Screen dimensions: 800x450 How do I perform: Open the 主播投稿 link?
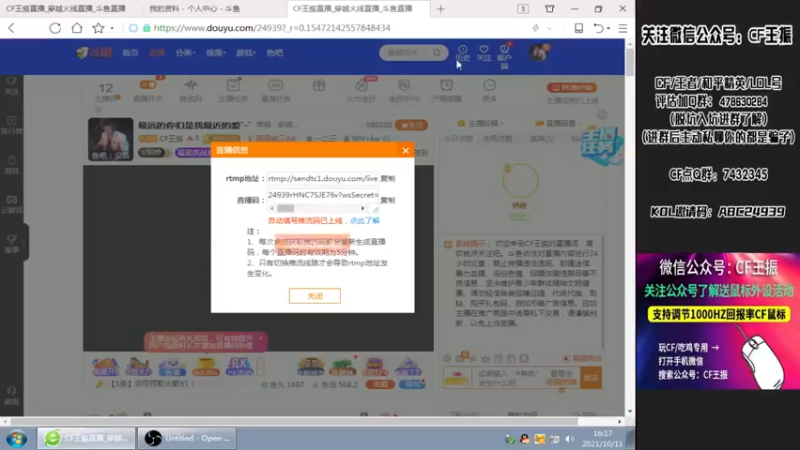tap(481, 123)
